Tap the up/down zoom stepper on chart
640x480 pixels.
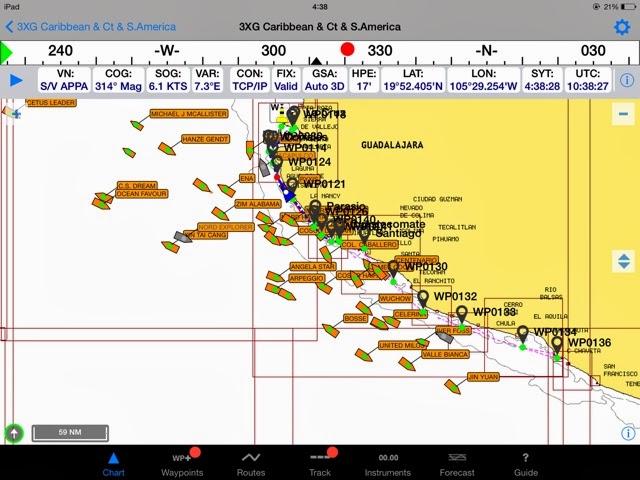coord(625,262)
